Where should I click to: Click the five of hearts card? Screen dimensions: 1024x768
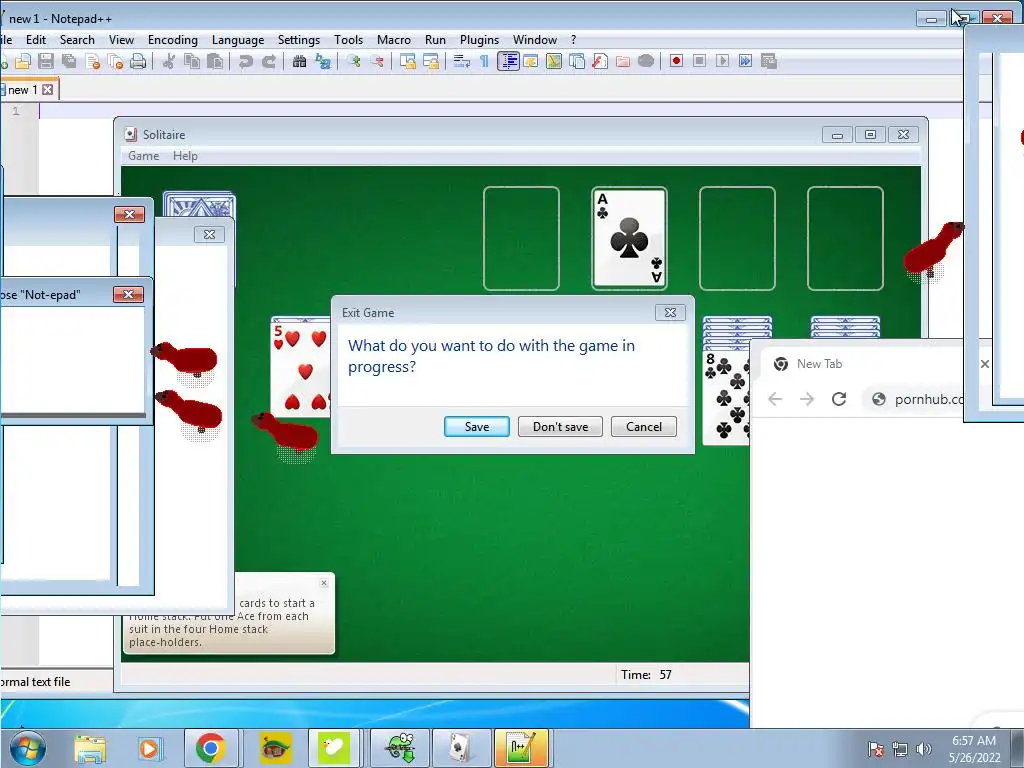[301, 367]
